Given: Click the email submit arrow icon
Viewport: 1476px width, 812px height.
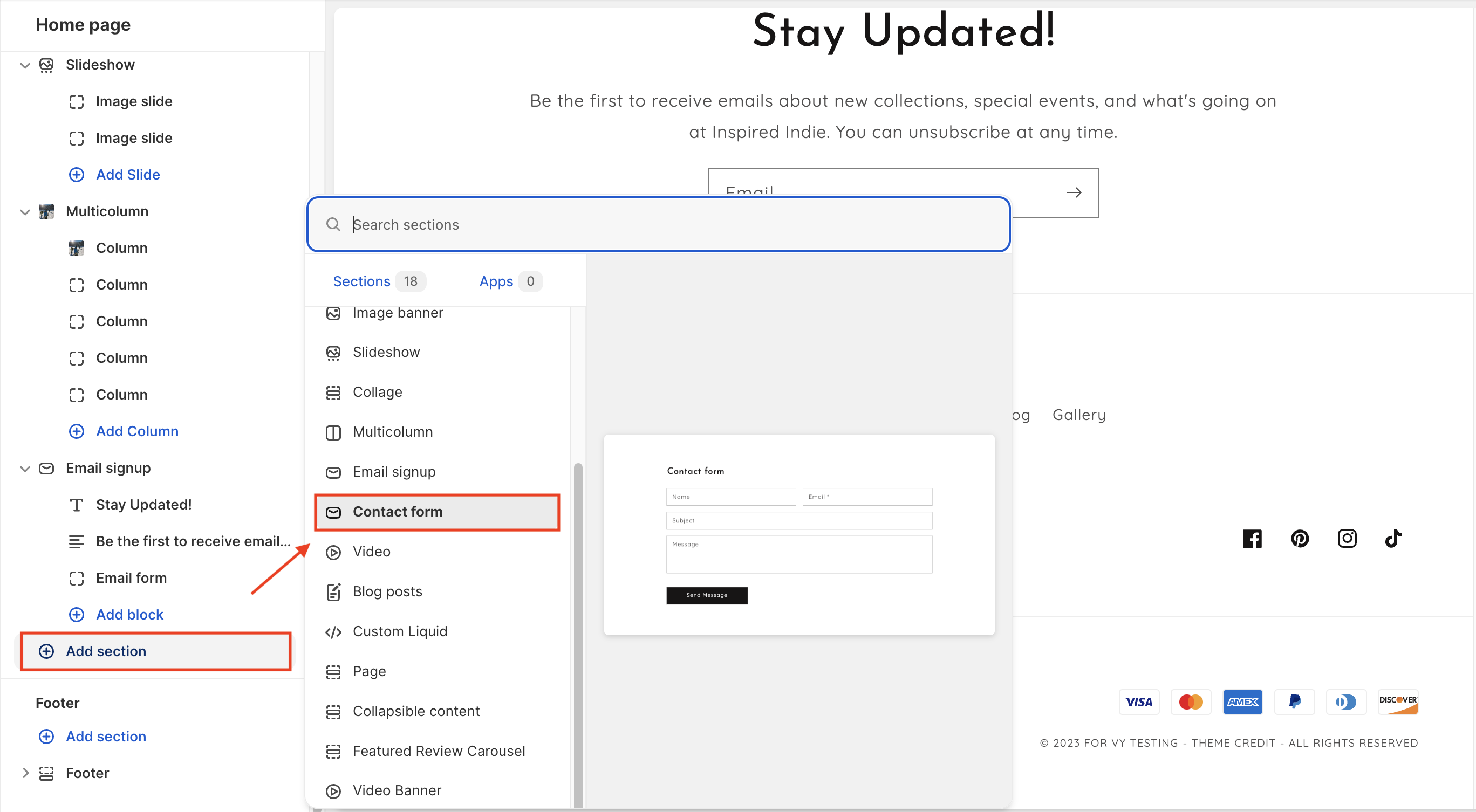Looking at the screenshot, I should click(x=1074, y=192).
